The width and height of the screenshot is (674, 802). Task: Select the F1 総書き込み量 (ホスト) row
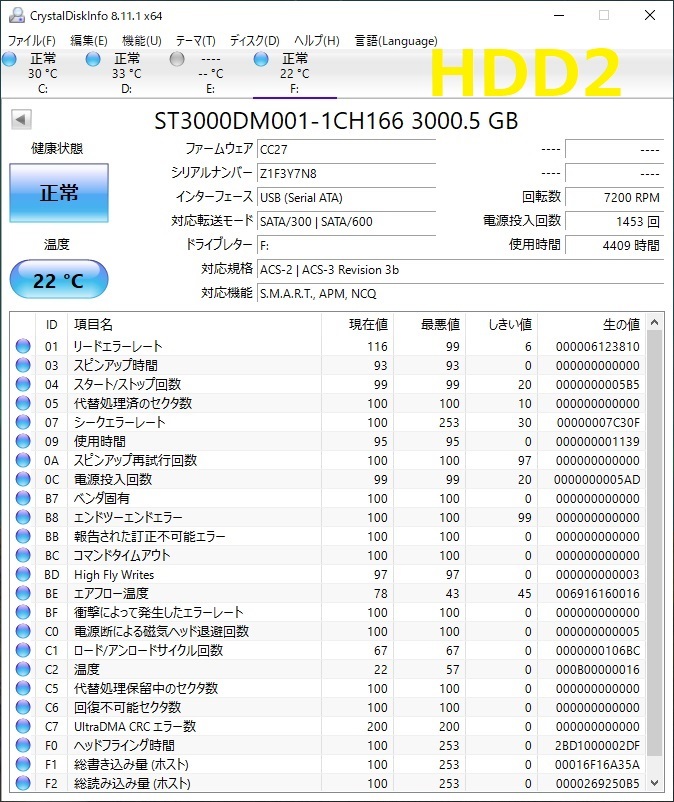(x=328, y=764)
